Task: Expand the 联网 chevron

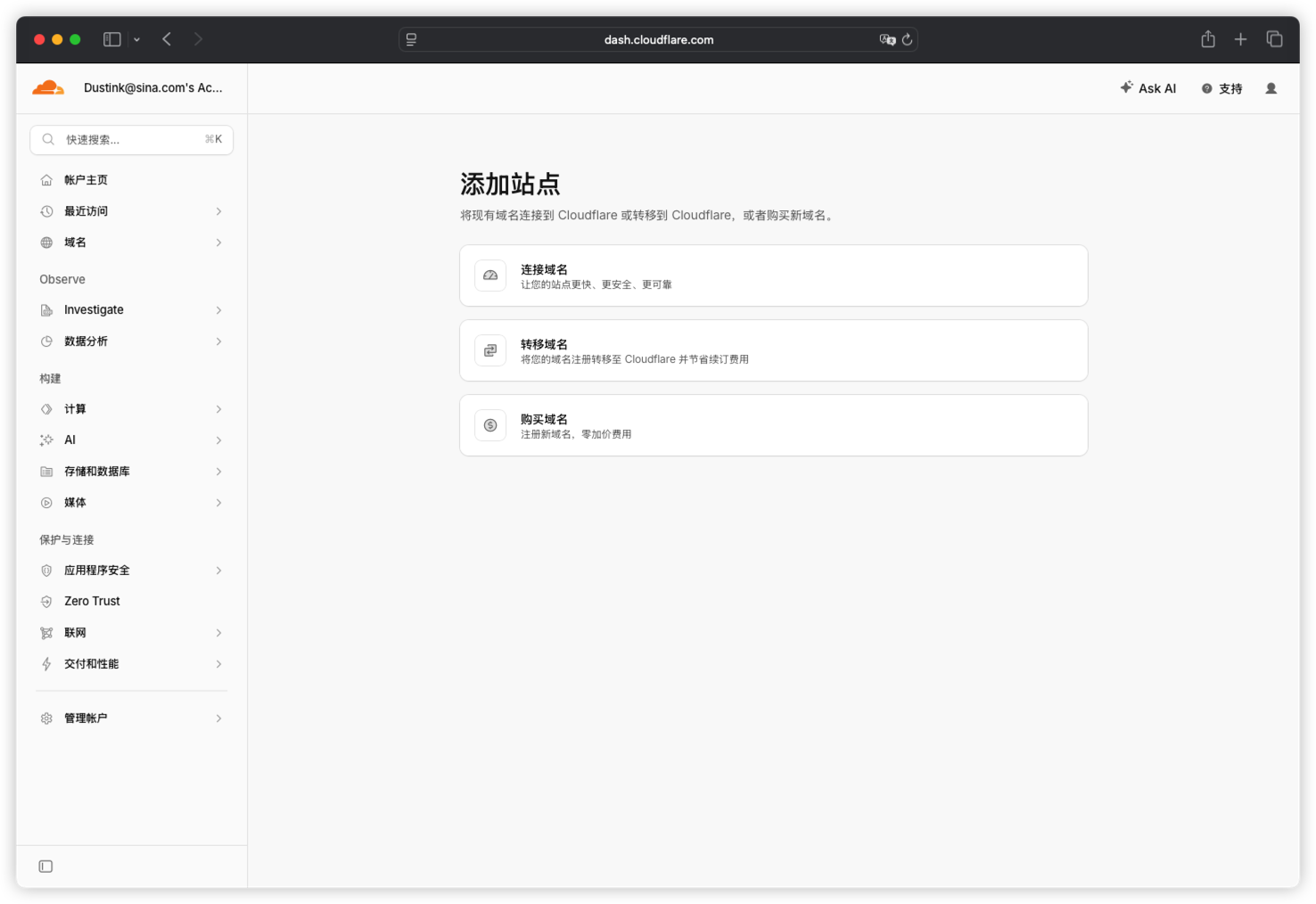Action: coord(218,633)
